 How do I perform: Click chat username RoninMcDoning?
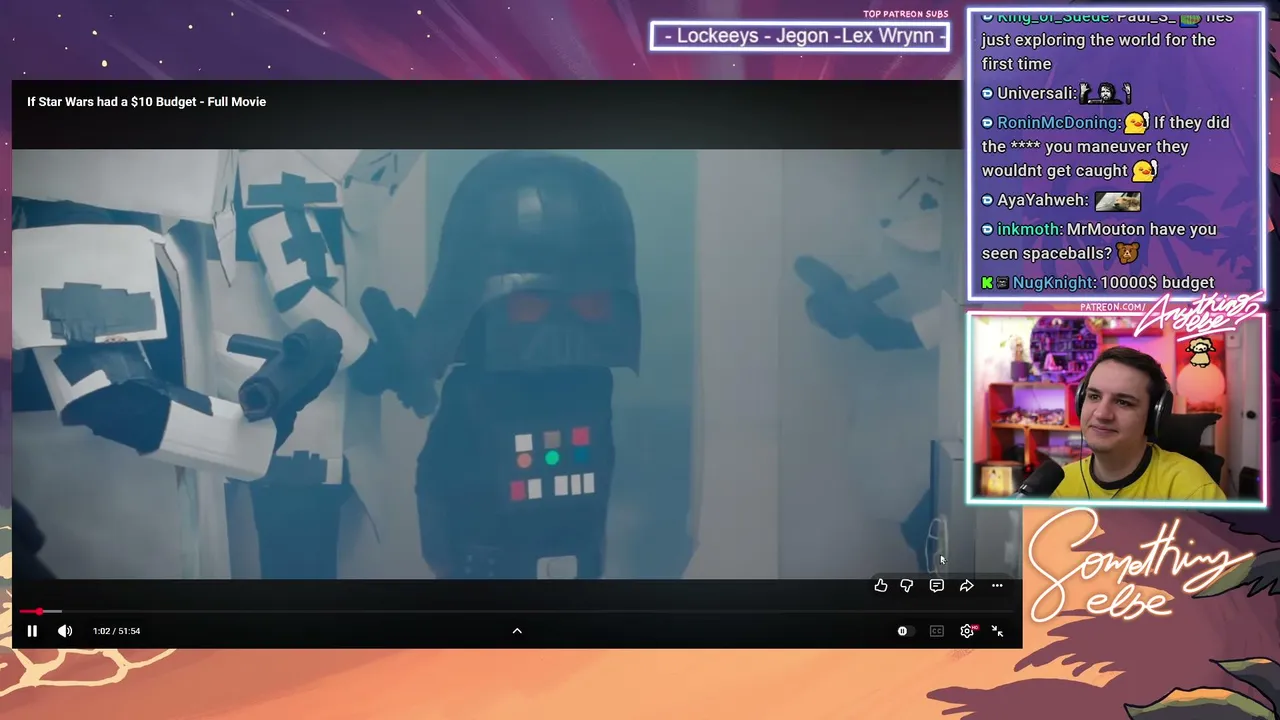(1057, 123)
